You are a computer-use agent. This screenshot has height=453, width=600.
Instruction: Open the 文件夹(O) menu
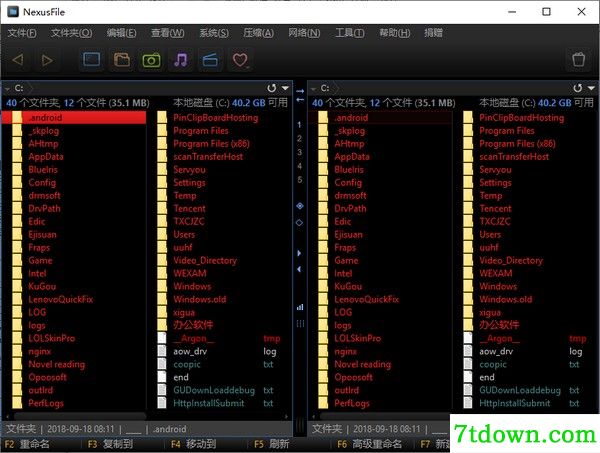pyautogui.click(x=72, y=33)
